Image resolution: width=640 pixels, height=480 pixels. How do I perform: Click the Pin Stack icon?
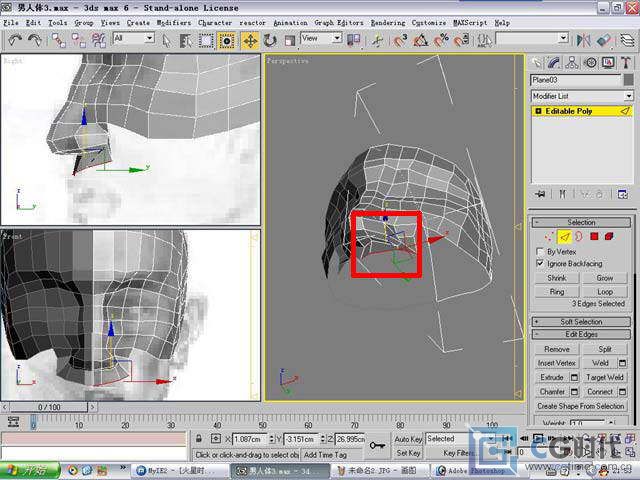[x=540, y=194]
